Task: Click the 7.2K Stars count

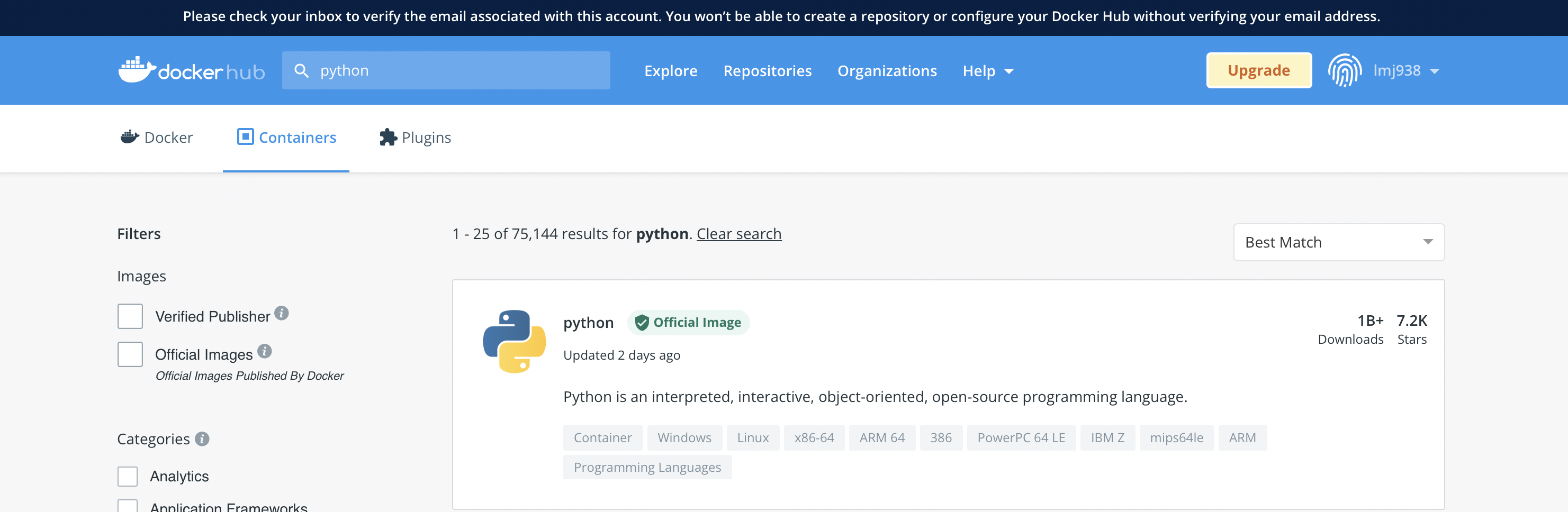Action: [1411, 329]
